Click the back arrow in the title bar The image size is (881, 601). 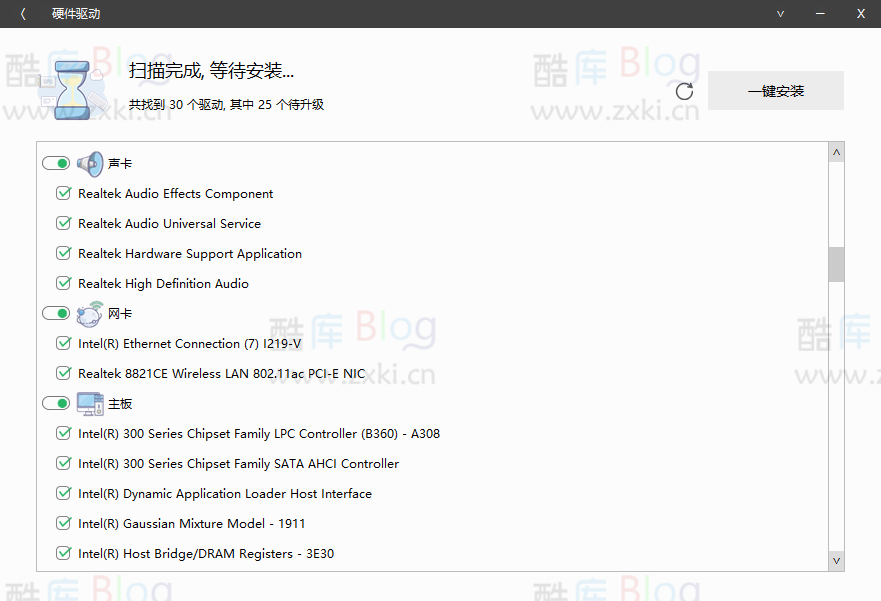click(x=21, y=13)
